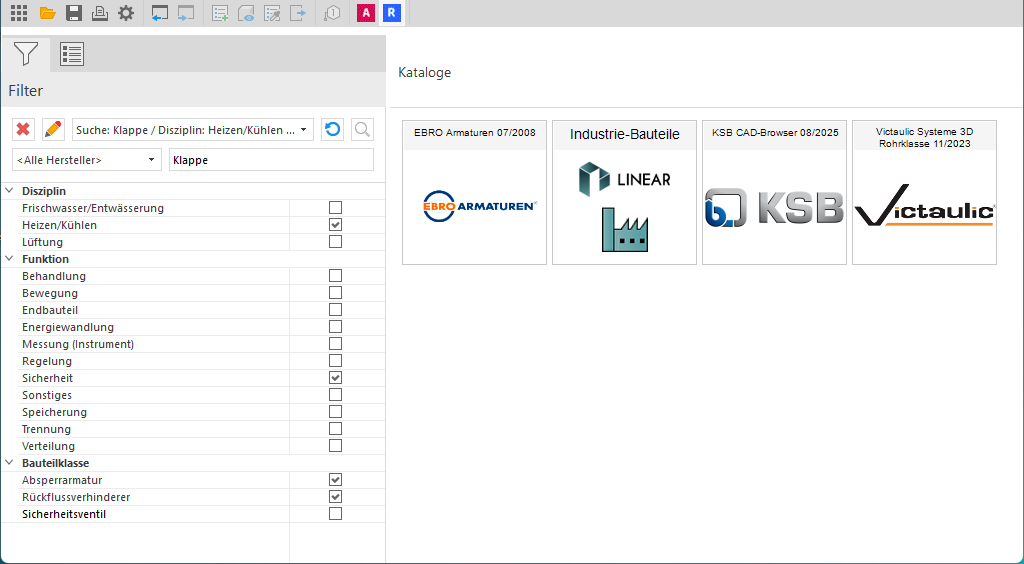1024x564 pixels.
Task: Click the window with left arrow icon
Action: [x=160, y=13]
